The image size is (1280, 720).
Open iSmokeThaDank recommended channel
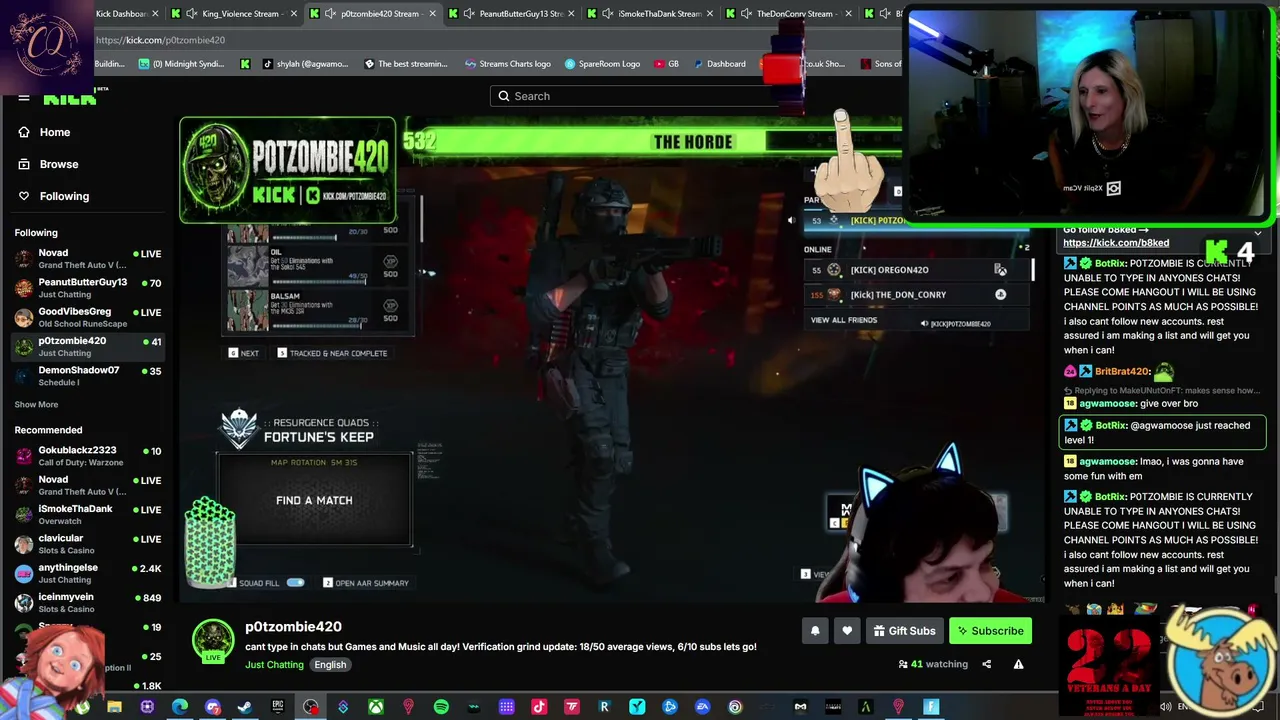tap(88, 515)
